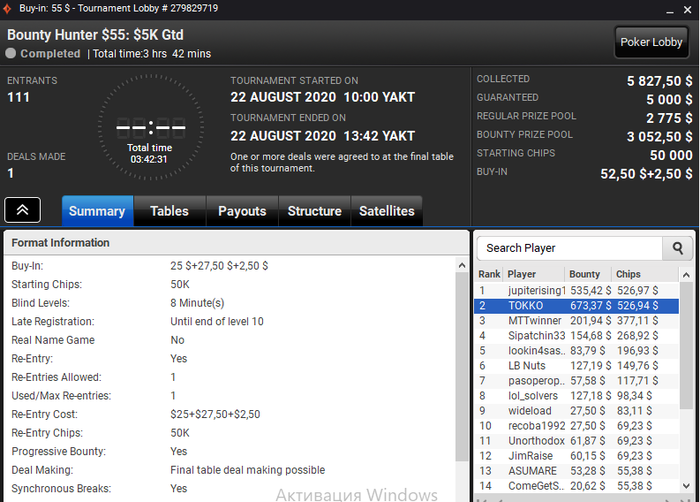Select the lookin4sas.. player row
Screen dimensions: 700x502
[577, 351]
